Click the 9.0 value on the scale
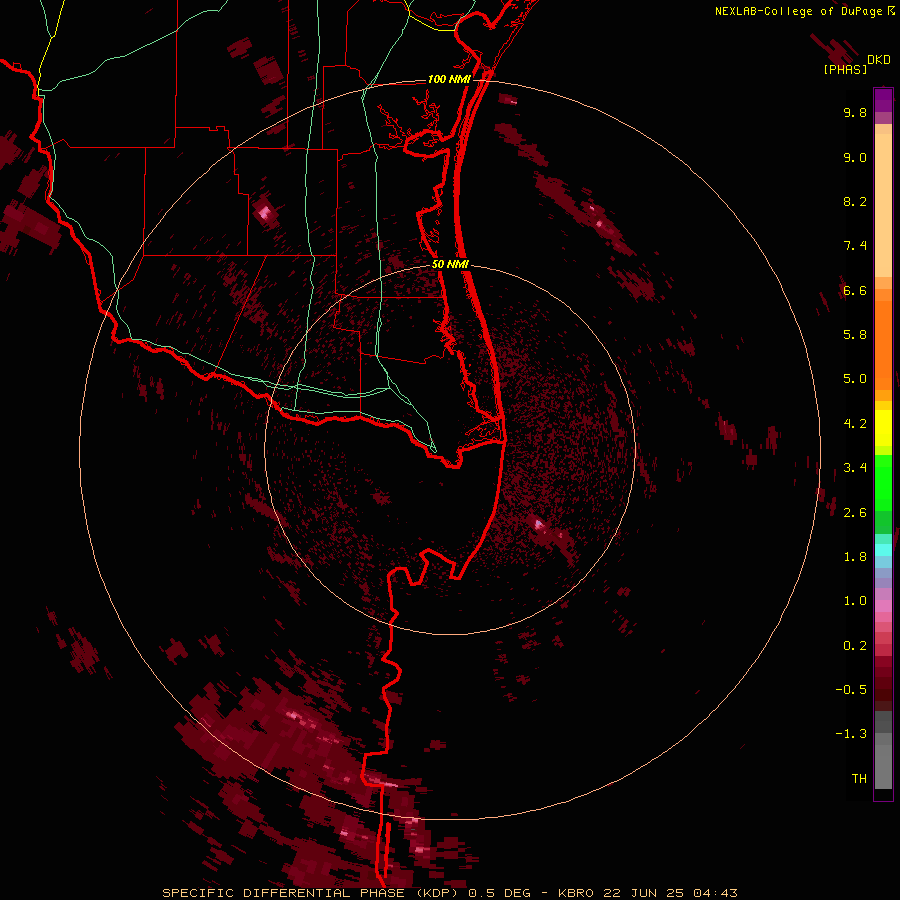Image resolution: width=900 pixels, height=900 pixels. click(855, 157)
